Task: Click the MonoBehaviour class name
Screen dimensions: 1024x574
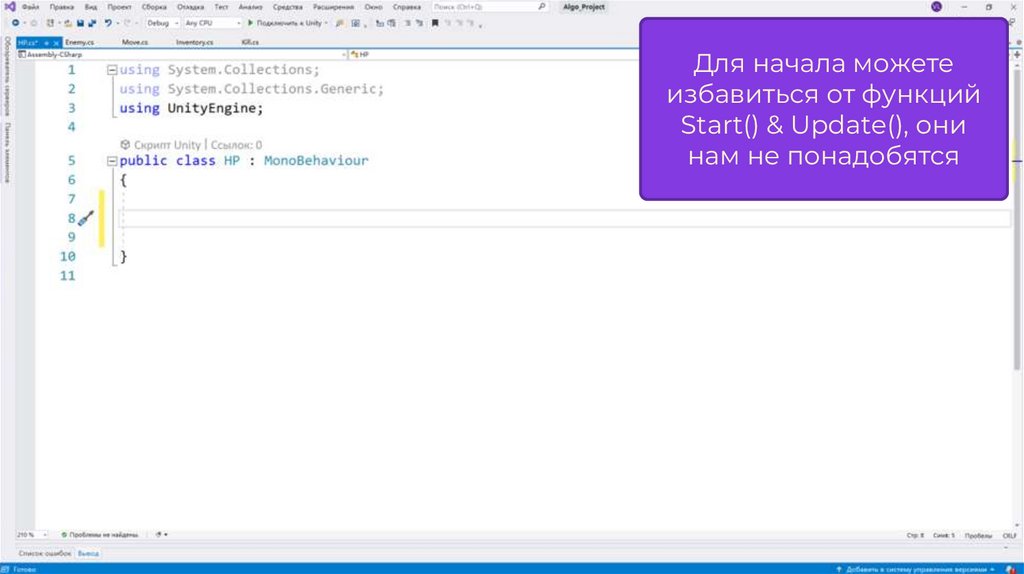Action: (316, 161)
